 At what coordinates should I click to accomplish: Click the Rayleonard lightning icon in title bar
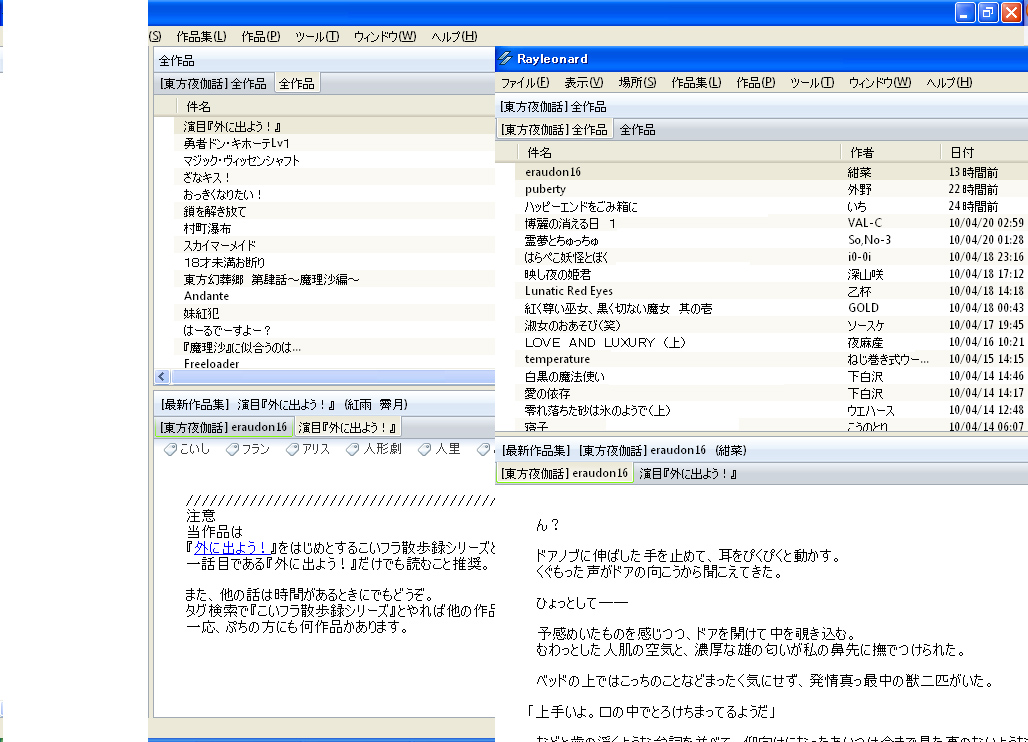pos(505,59)
